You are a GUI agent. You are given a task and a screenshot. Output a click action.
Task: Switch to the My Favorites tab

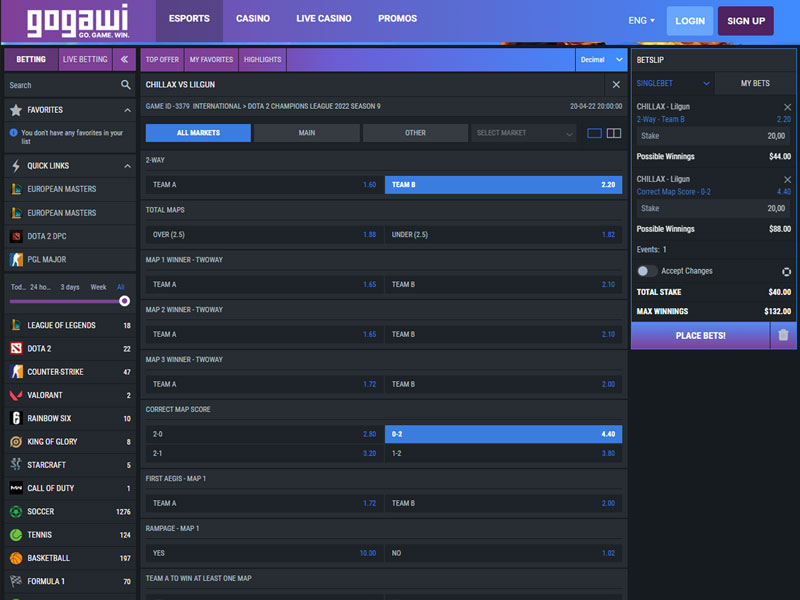click(211, 60)
